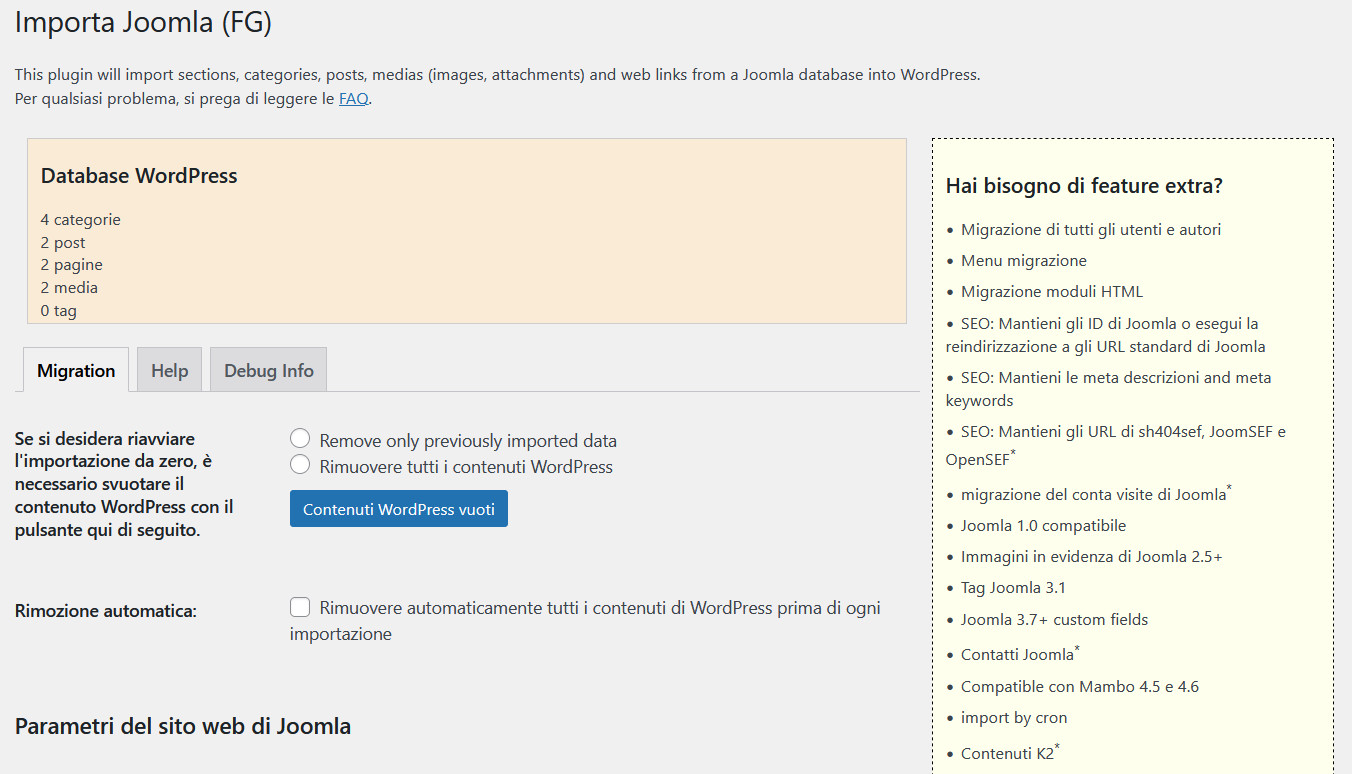
Task: Click the 'Joomla 1.0 compatibile' feature item
Action: click(1043, 526)
